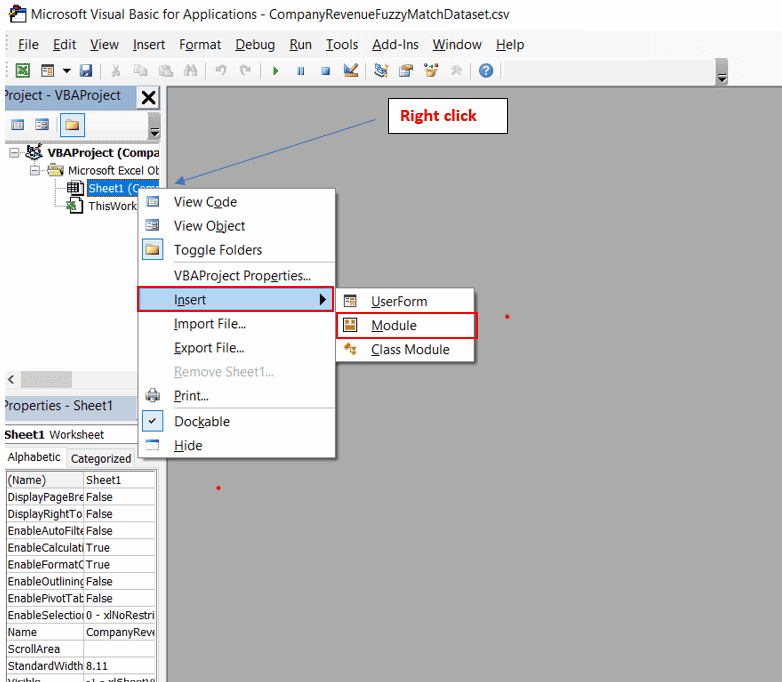Open the Help menu
Screen dimensions: 782x682
(x=510, y=45)
